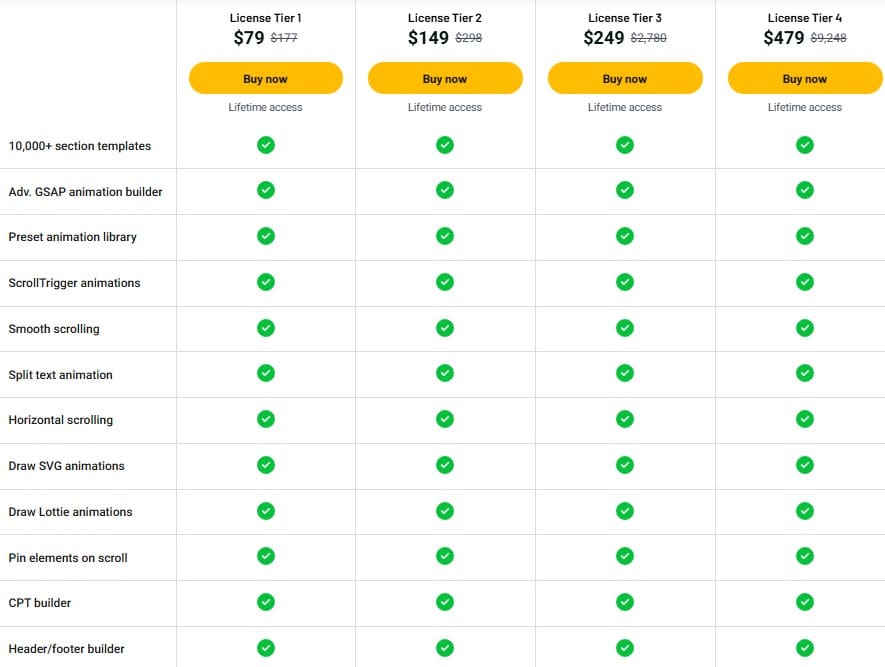885x667 pixels.
Task: Click Buy now under License Tier 2
Action: [445, 77]
